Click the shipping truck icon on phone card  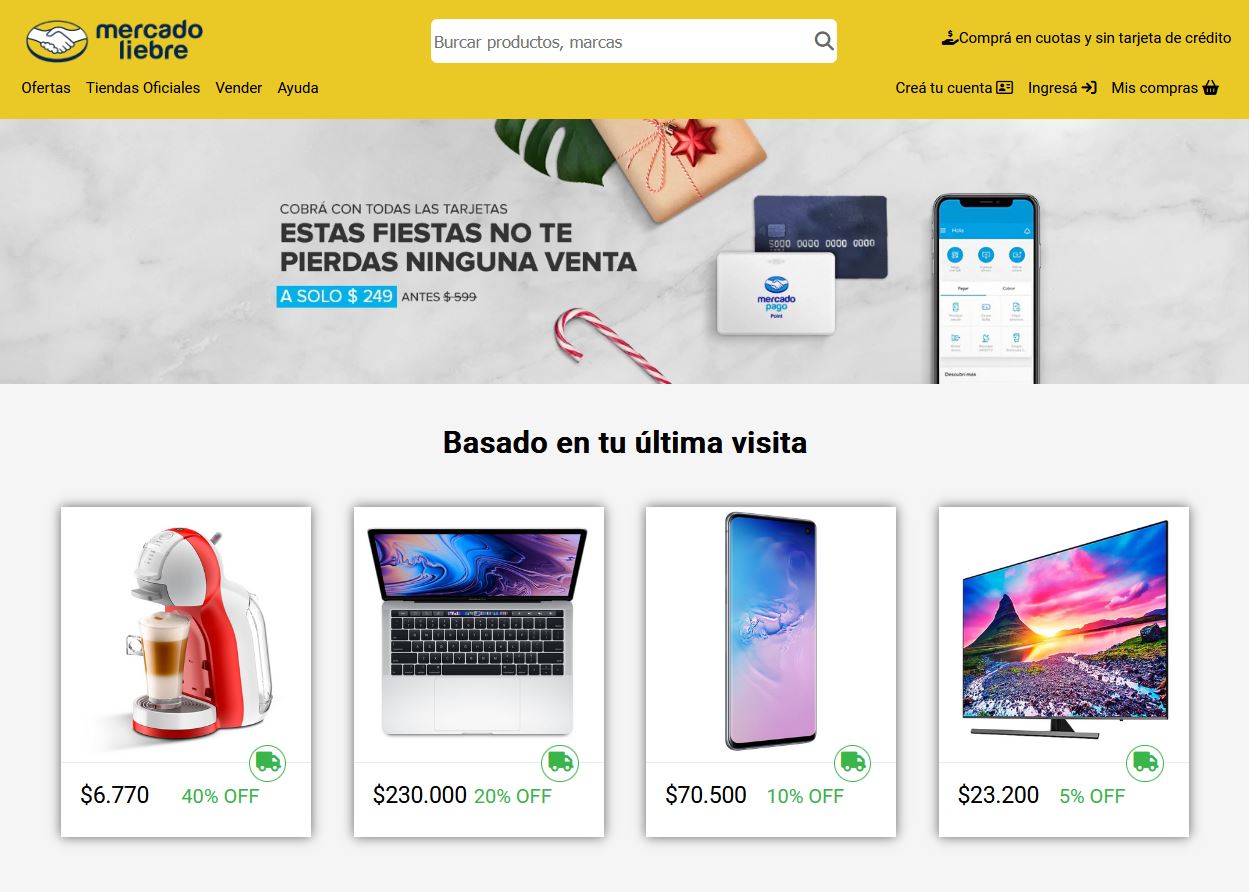[852, 763]
